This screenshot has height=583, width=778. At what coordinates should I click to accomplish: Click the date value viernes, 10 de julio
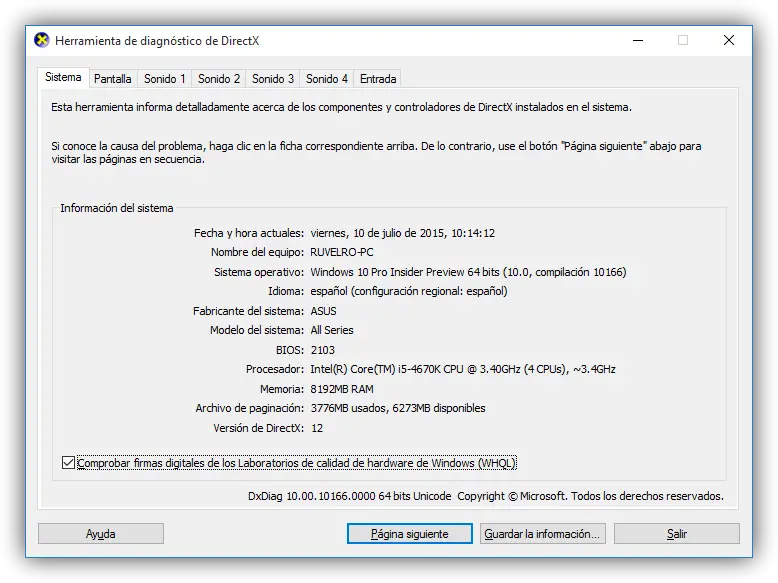tap(402, 233)
